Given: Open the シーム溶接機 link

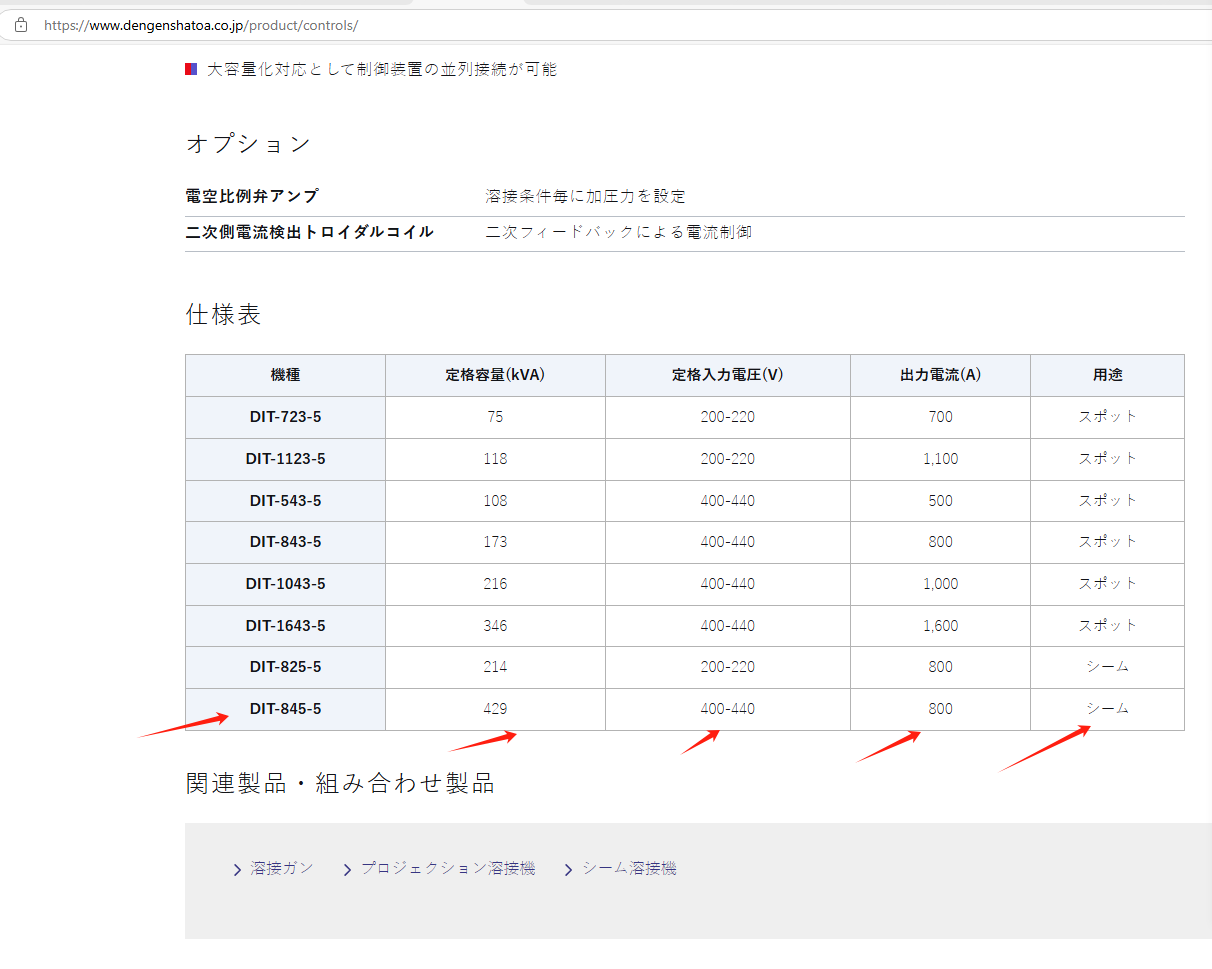Looking at the screenshot, I should tap(631, 868).
